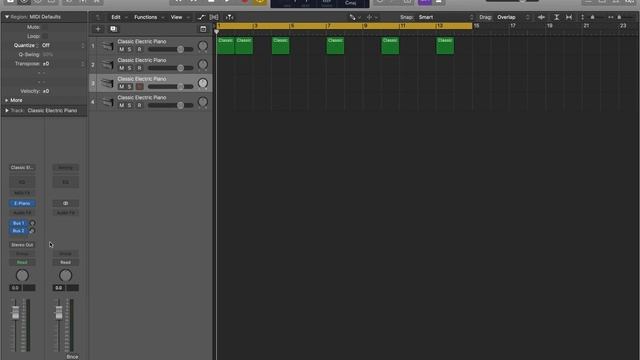Mute track 2 with M button
Viewport: 640px width, 360px height.
[122, 68]
